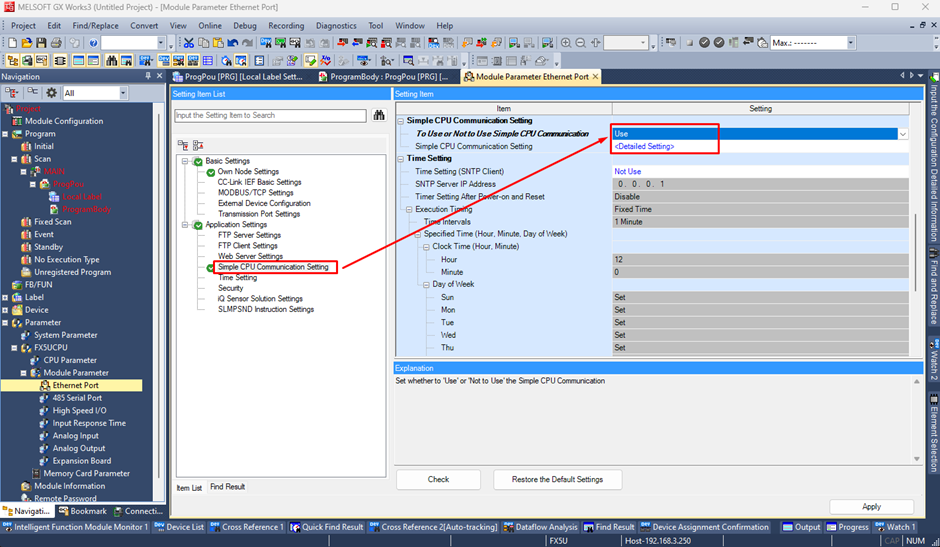The height and width of the screenshot is (547, 940).
Task: Click the Undo arrow icon
Action: (233, 43)
